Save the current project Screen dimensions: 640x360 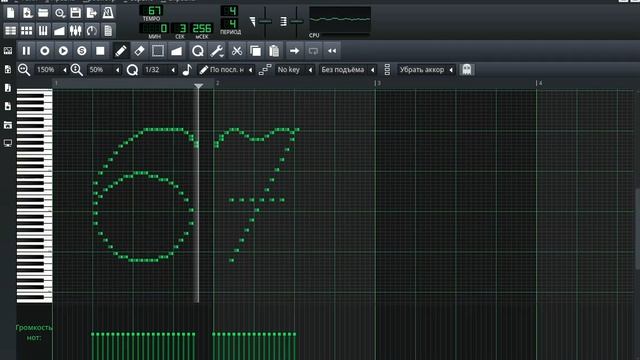76,13
